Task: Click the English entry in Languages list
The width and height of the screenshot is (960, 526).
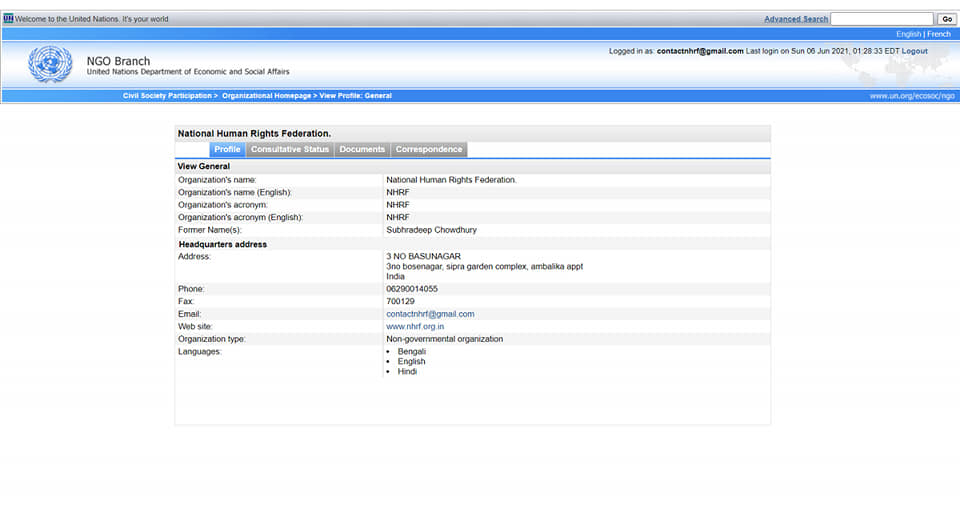Action: [x=411, y=362]
